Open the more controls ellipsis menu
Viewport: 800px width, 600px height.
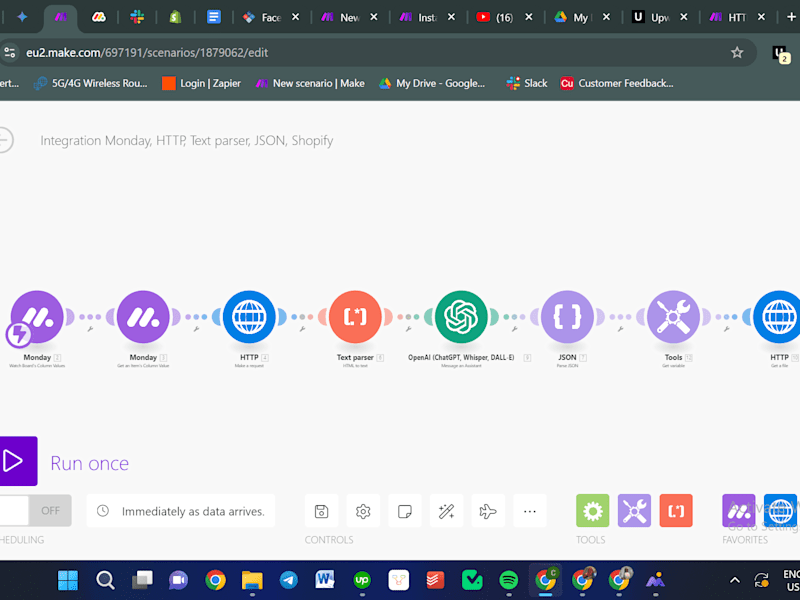(530, 511)
